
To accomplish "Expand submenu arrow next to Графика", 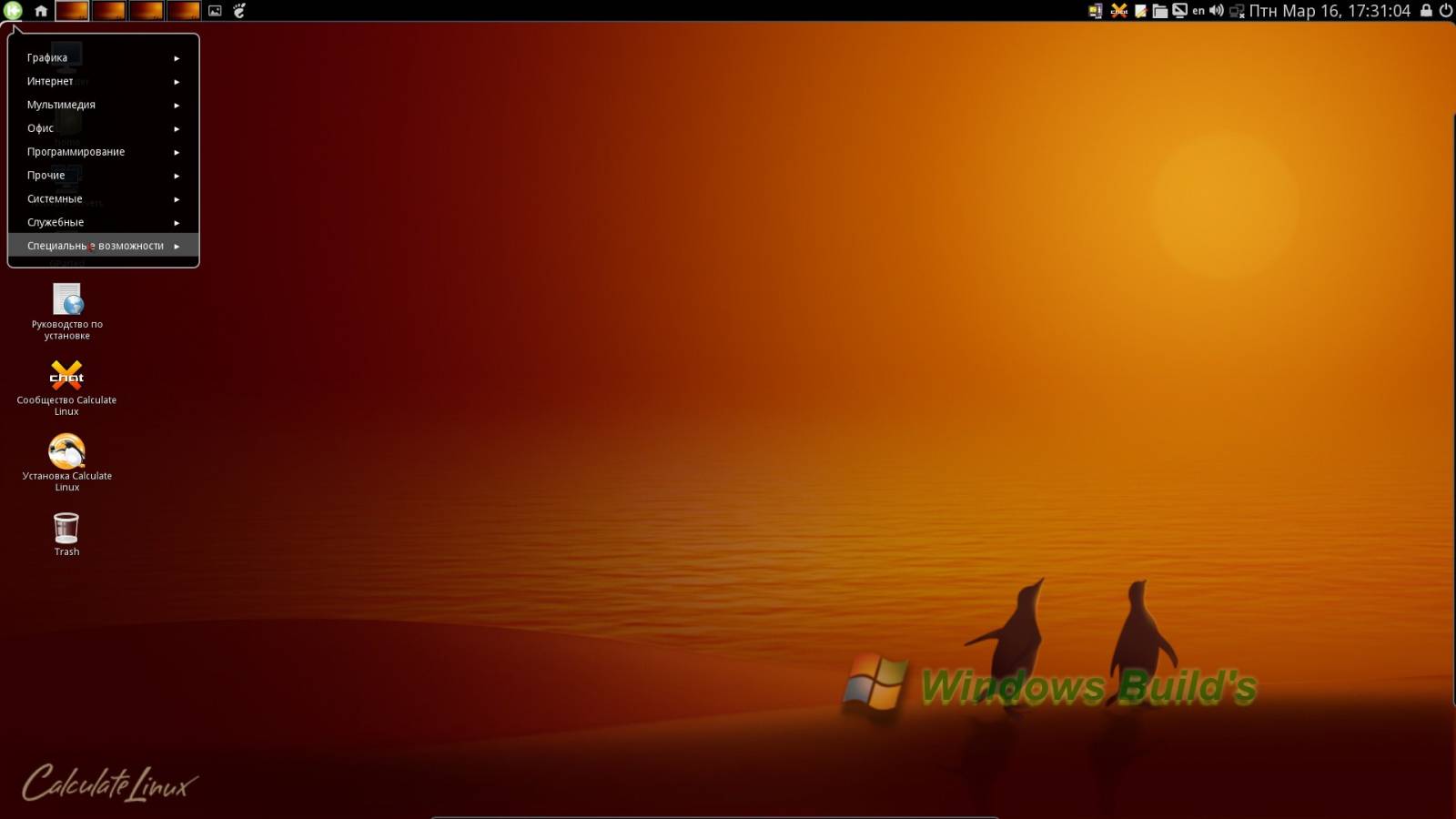I will click(x=177, y=58).
